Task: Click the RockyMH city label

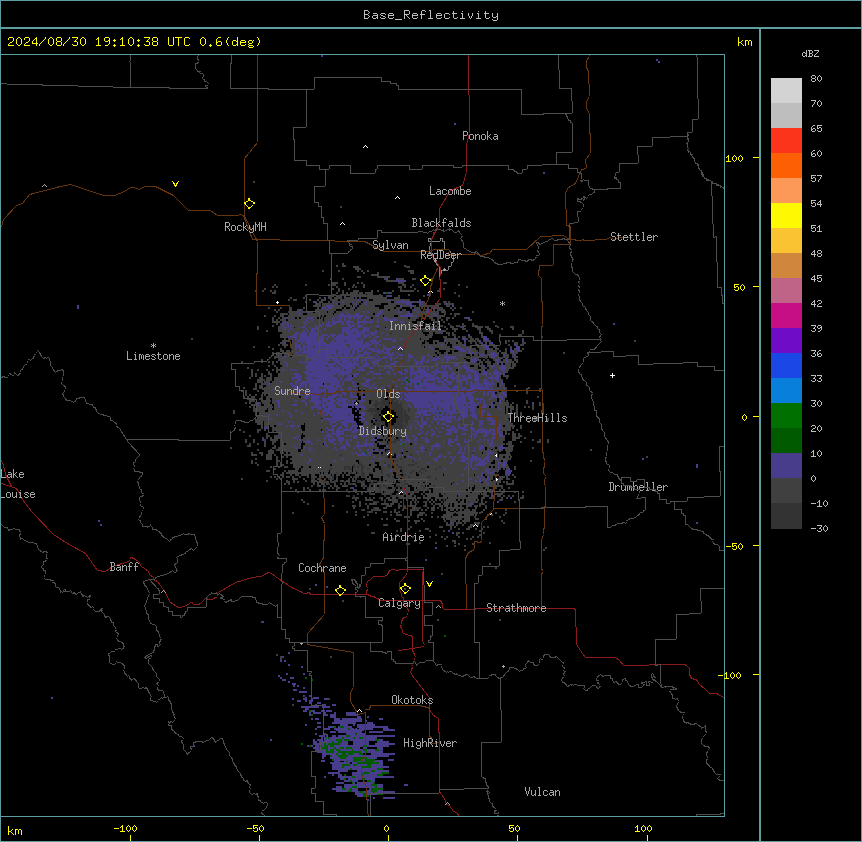Action: click(245, 227)
